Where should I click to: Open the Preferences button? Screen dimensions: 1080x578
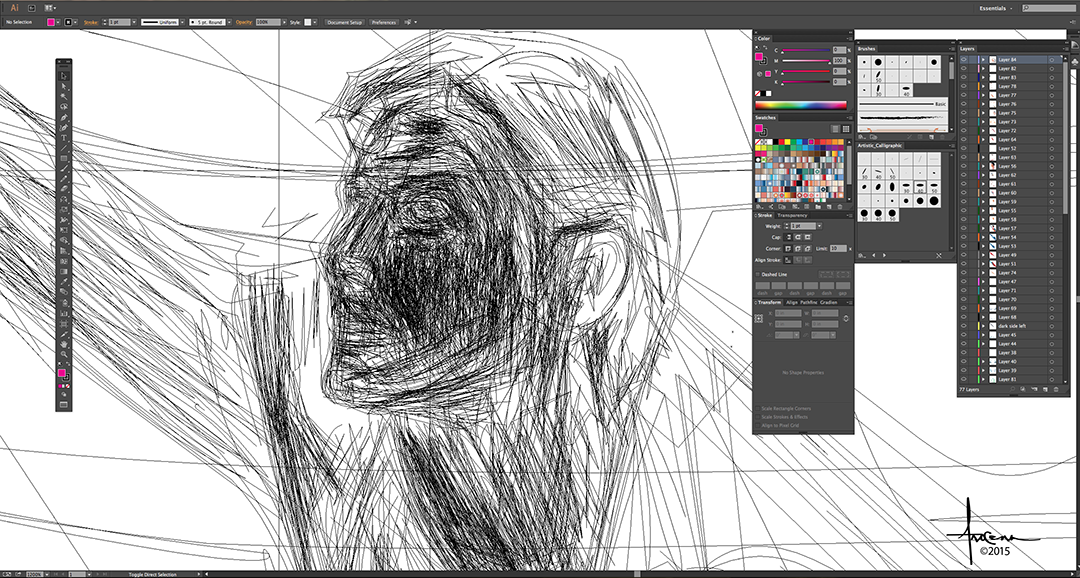click(x=384, y=22)
